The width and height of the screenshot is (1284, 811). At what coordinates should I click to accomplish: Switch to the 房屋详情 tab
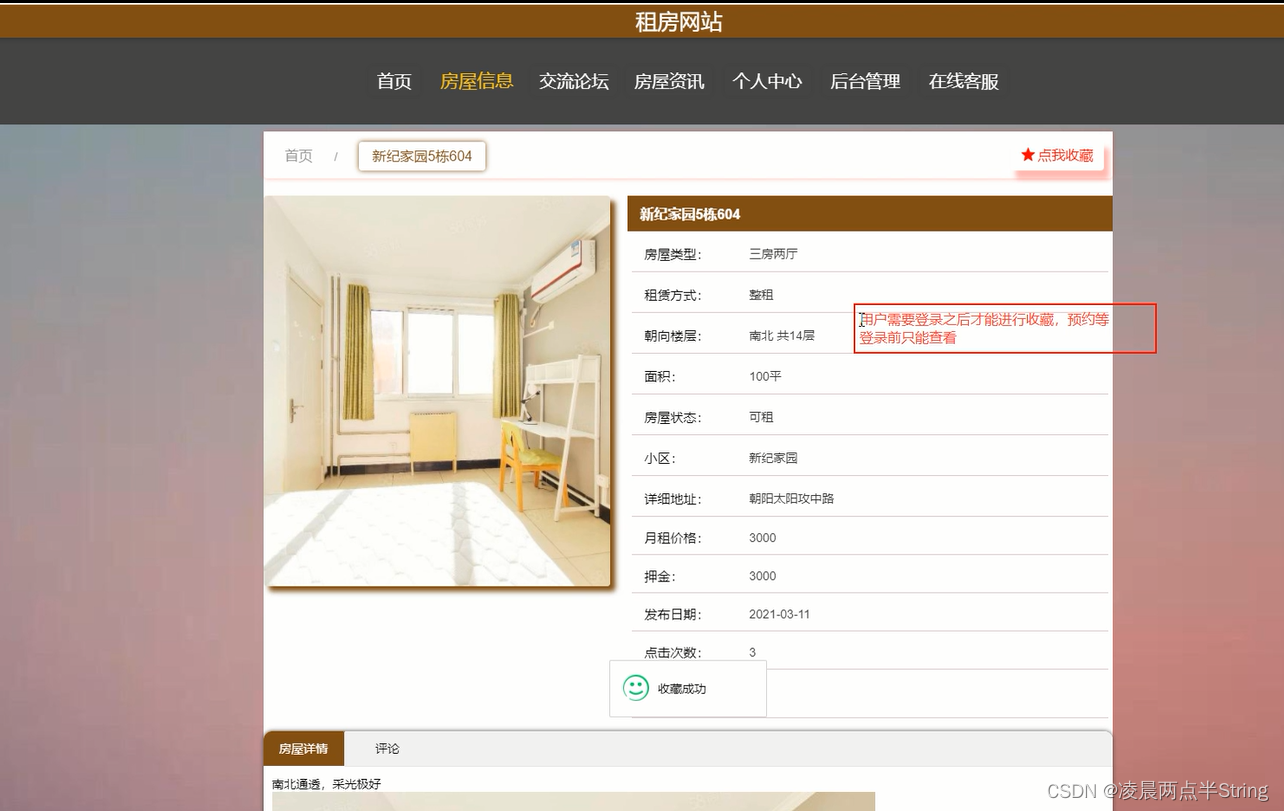tap(303, 748)
